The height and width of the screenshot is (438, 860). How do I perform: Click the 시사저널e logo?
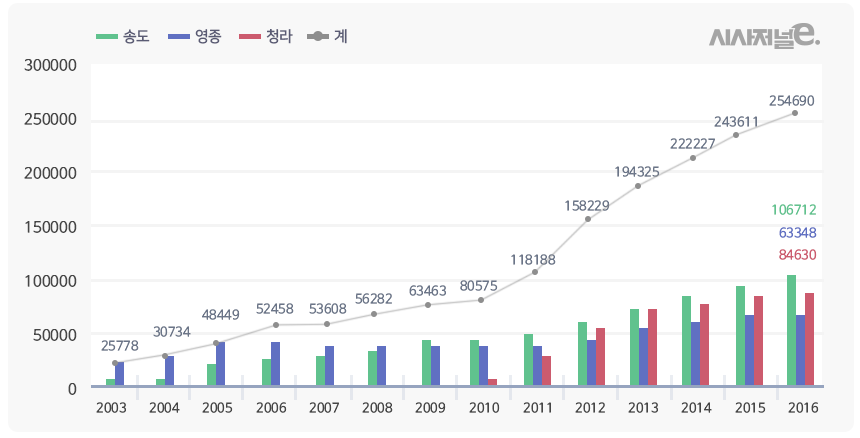[765, 35]
